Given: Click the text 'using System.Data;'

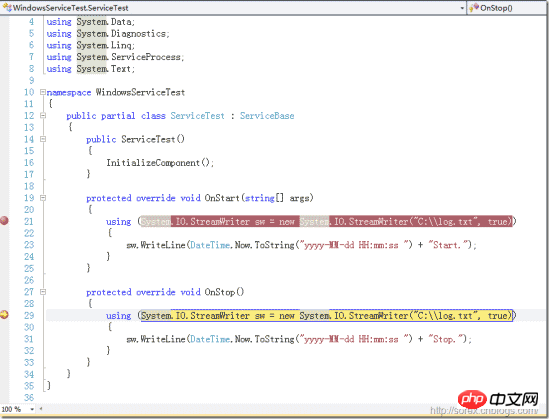Looking at the screenshot, I should coord(90,22).
